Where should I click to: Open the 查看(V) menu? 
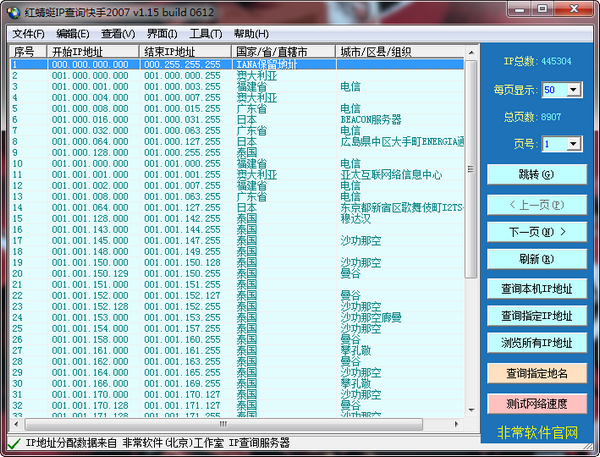118,33
